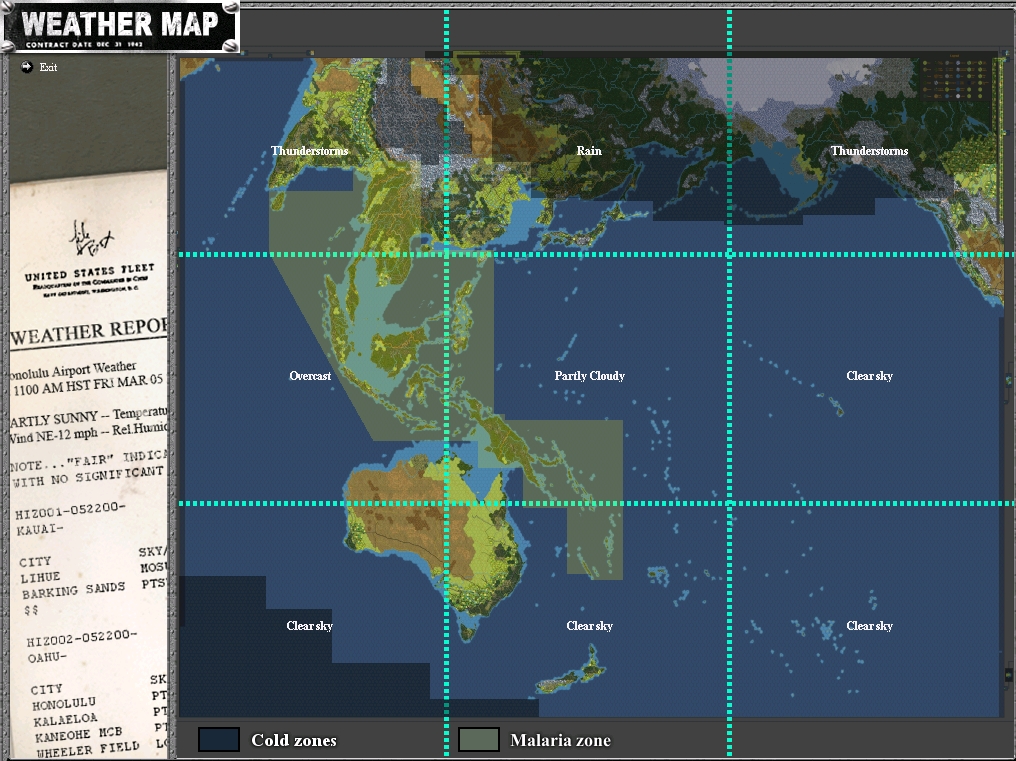Click the Exit arrow icon
Viewport: 1016px width, 761px height.
(27, 66)
